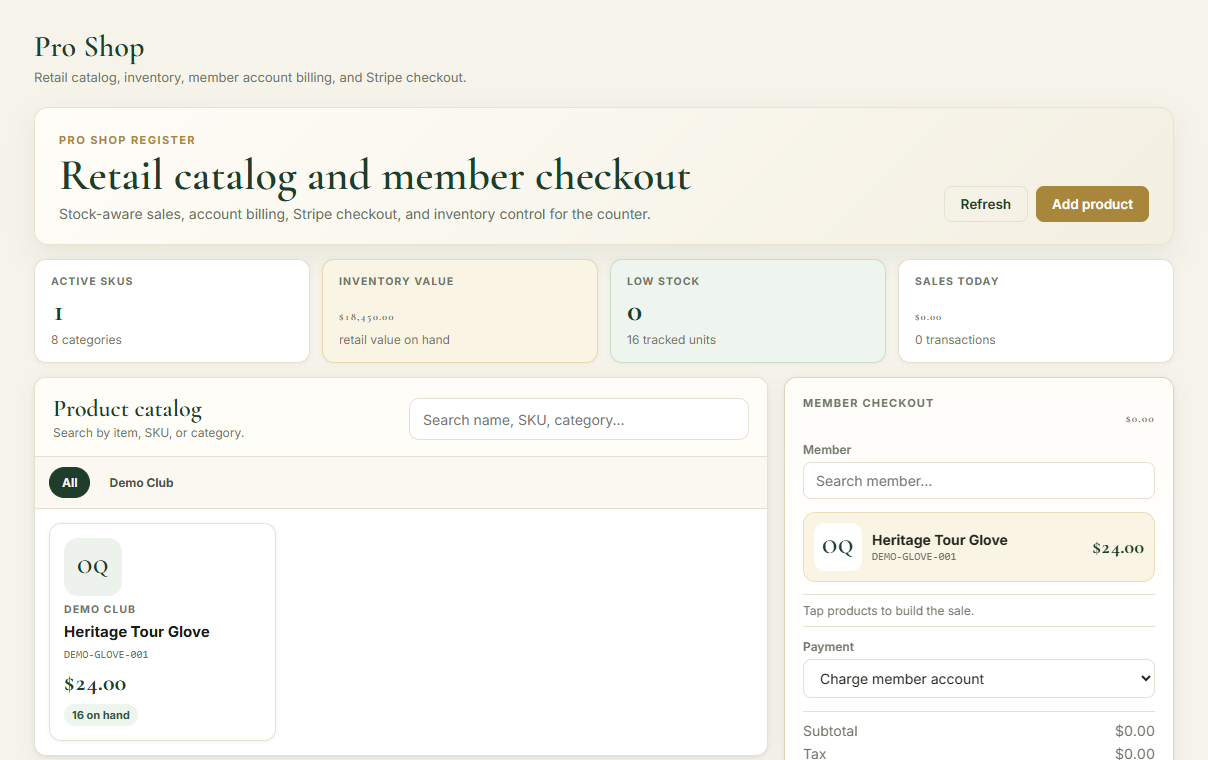The height and width of the screenshot is (760, 1208).
Task: Focus the Search member field
Action: click(x=979, y=481)
